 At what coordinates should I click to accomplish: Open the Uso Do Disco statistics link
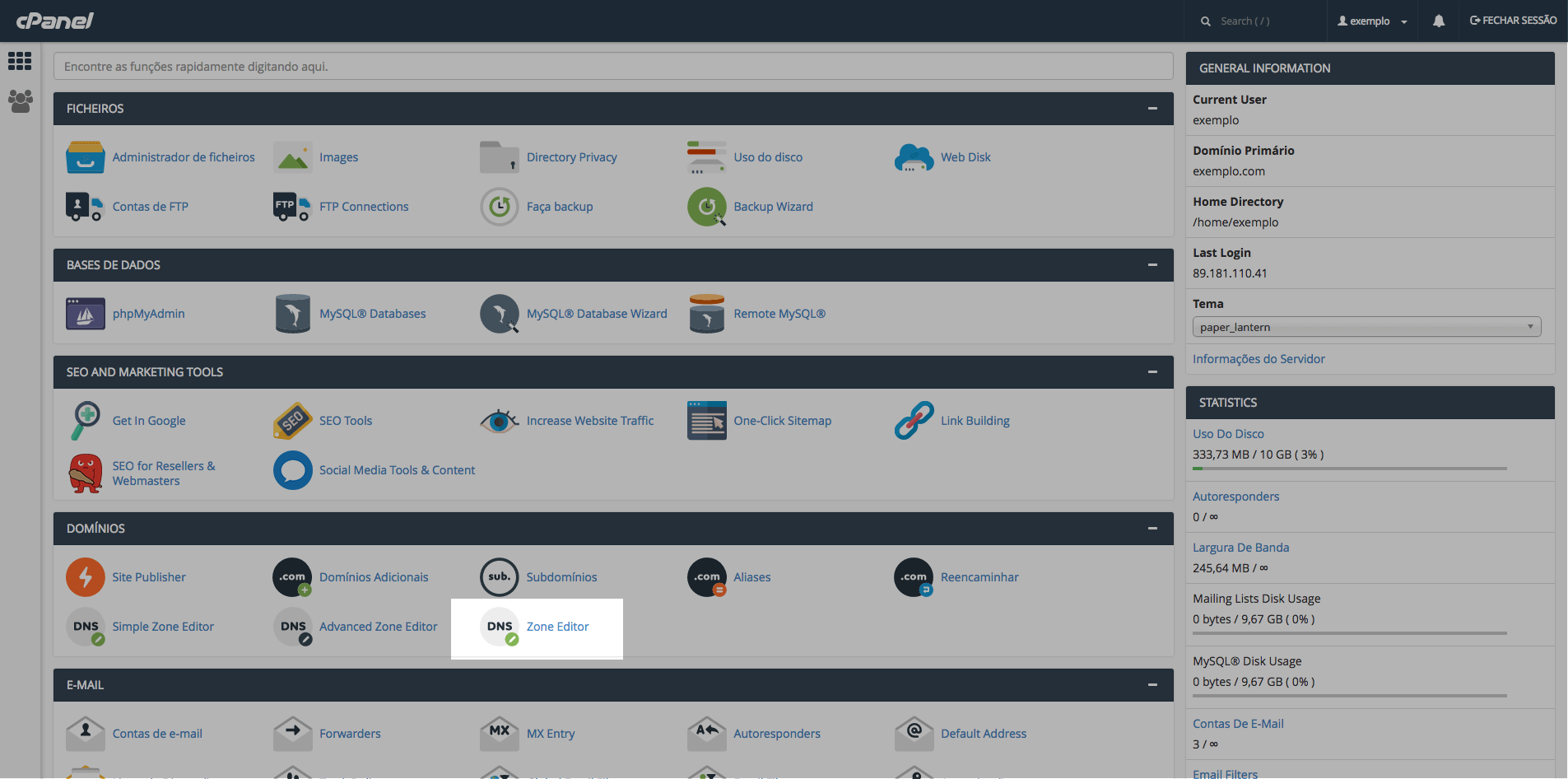coord(1228,434)
